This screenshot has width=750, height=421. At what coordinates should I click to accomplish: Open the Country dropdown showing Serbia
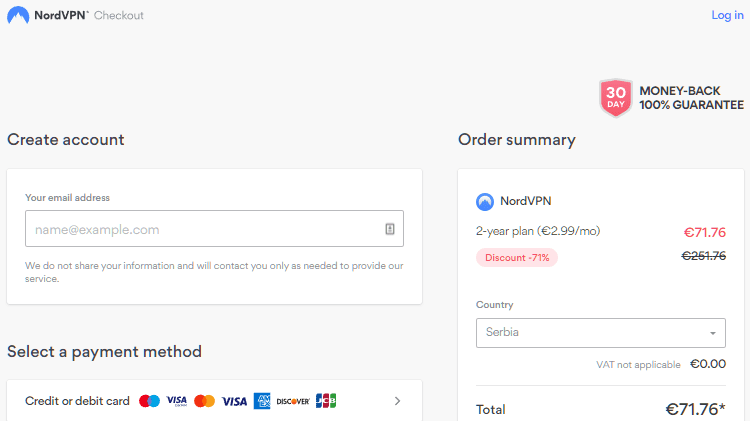(601, 333)
